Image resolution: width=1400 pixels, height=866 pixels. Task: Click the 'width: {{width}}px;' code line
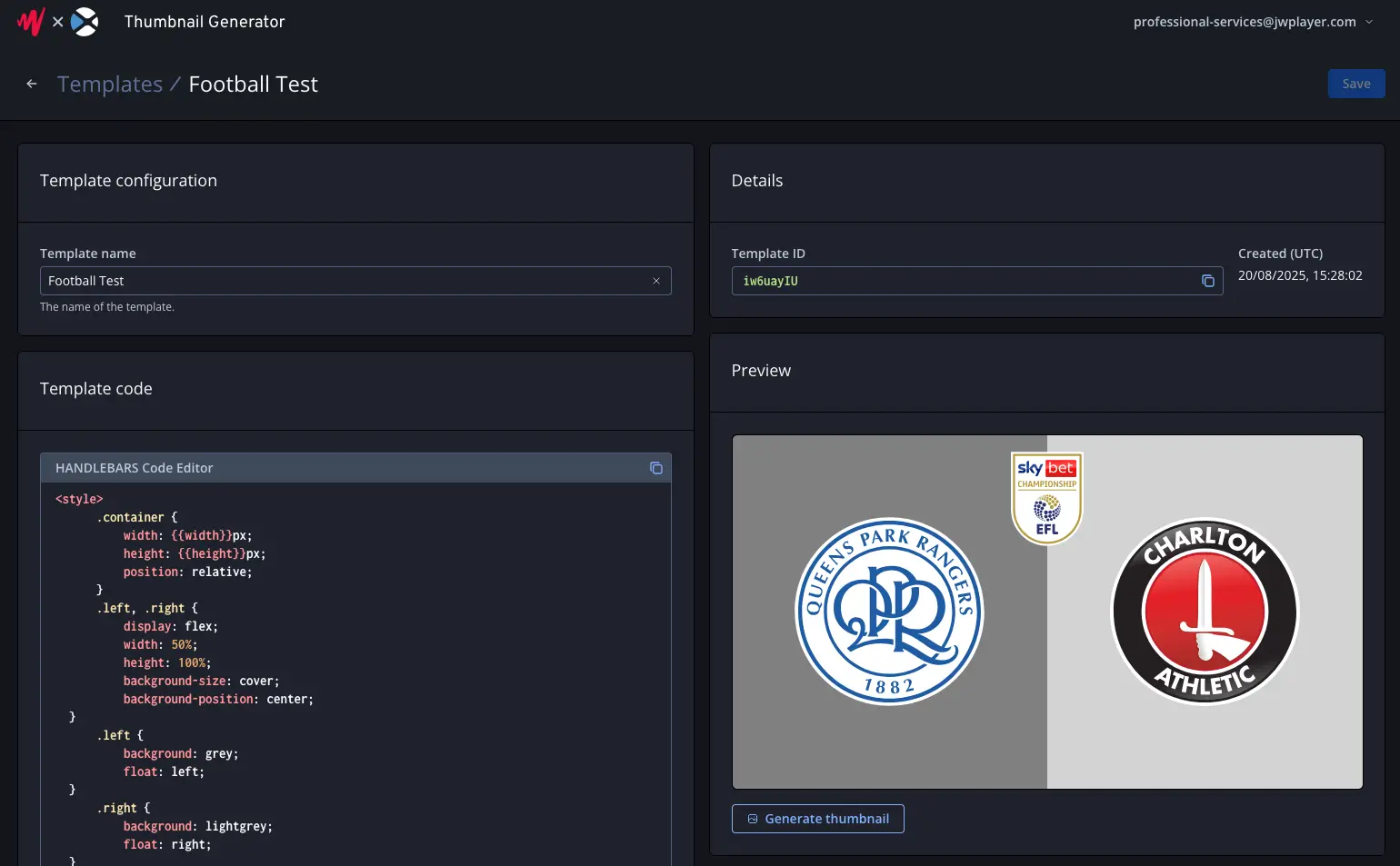pyautogui.click(x=188, y=535)
